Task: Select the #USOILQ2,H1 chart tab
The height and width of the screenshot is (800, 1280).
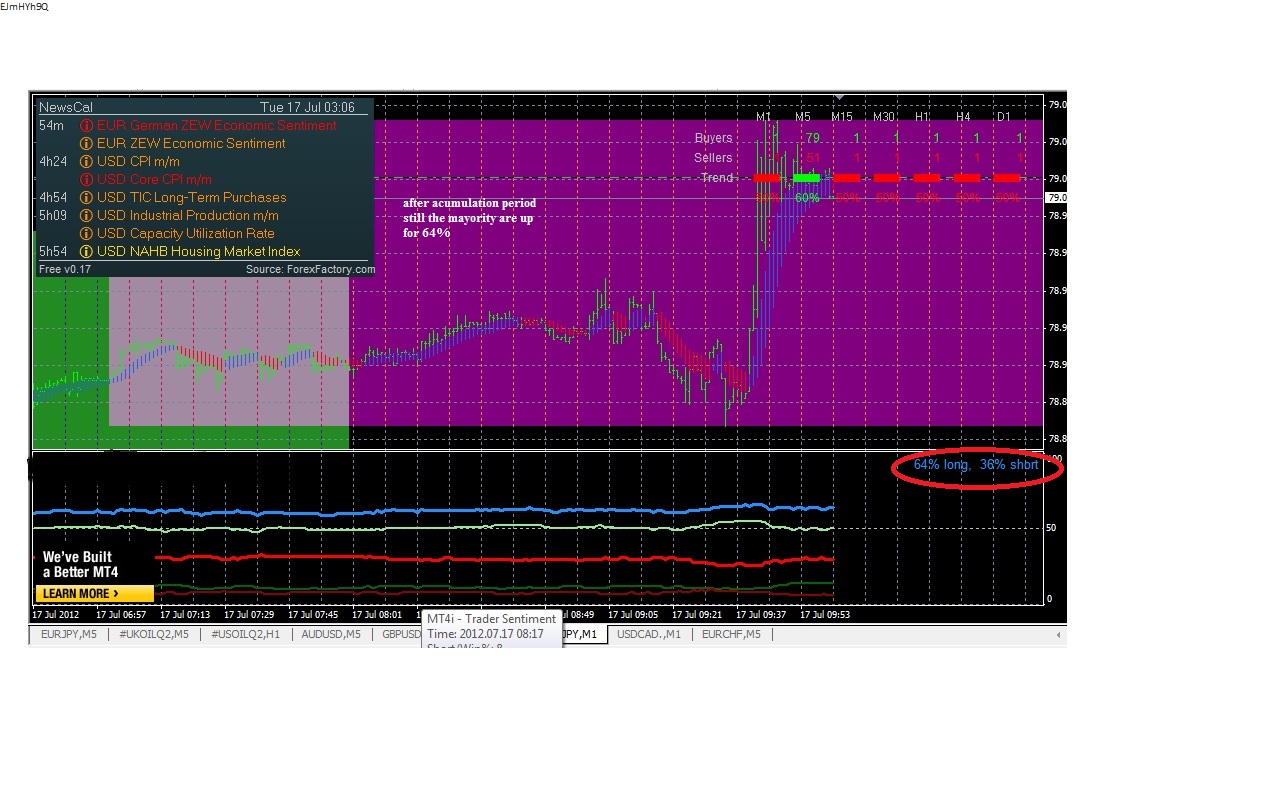Action: tap(245, 634)
